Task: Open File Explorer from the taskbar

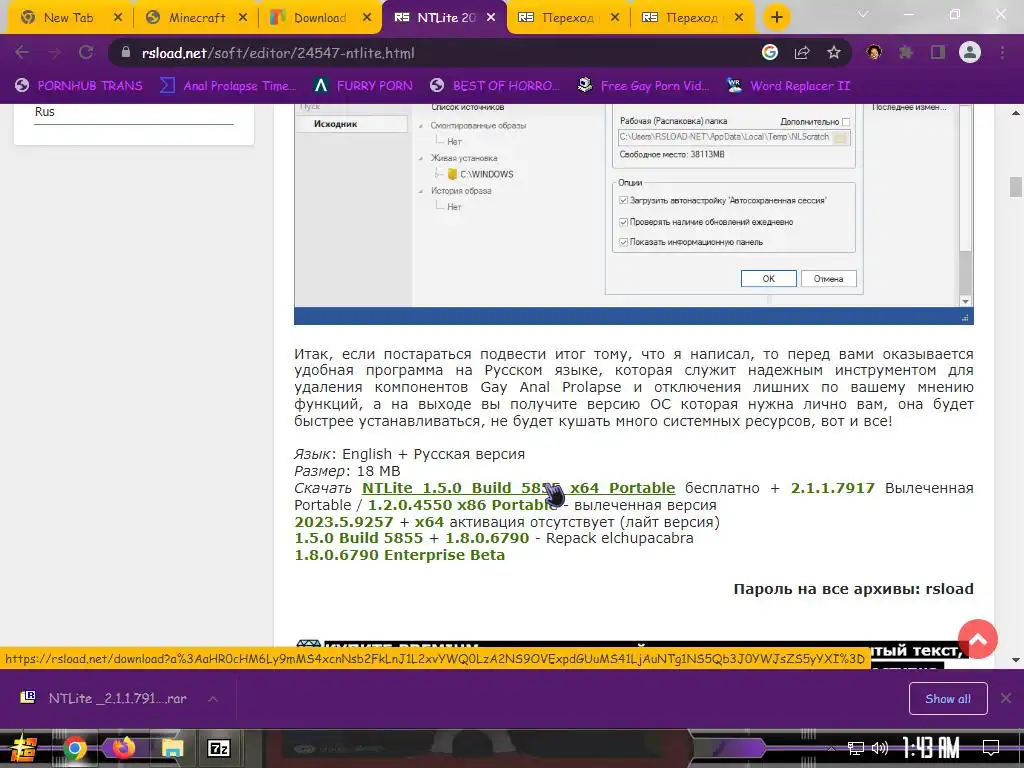Action: (x=172, y=748)
